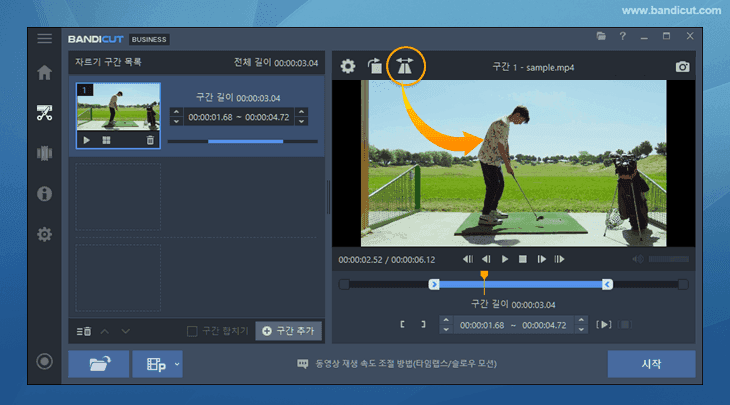
Task: Click the video preview area
Action: [x=514, y=163]
